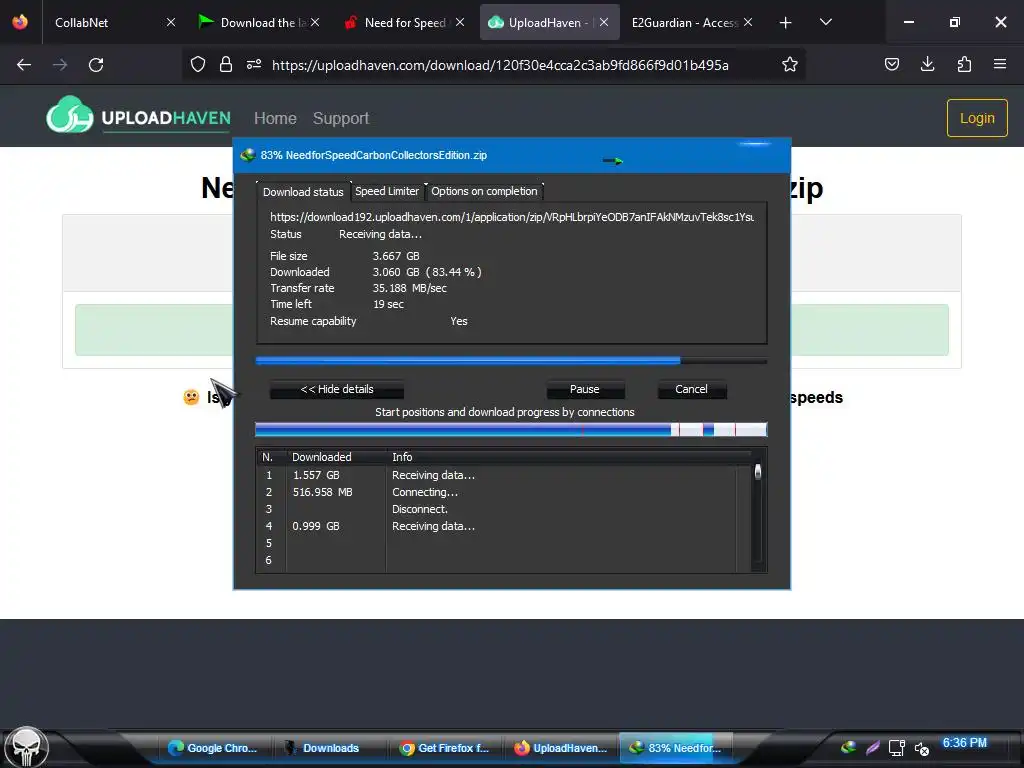Click the 6:36 PM clock
The image size is (1024, 768).
tap(965, 743)
